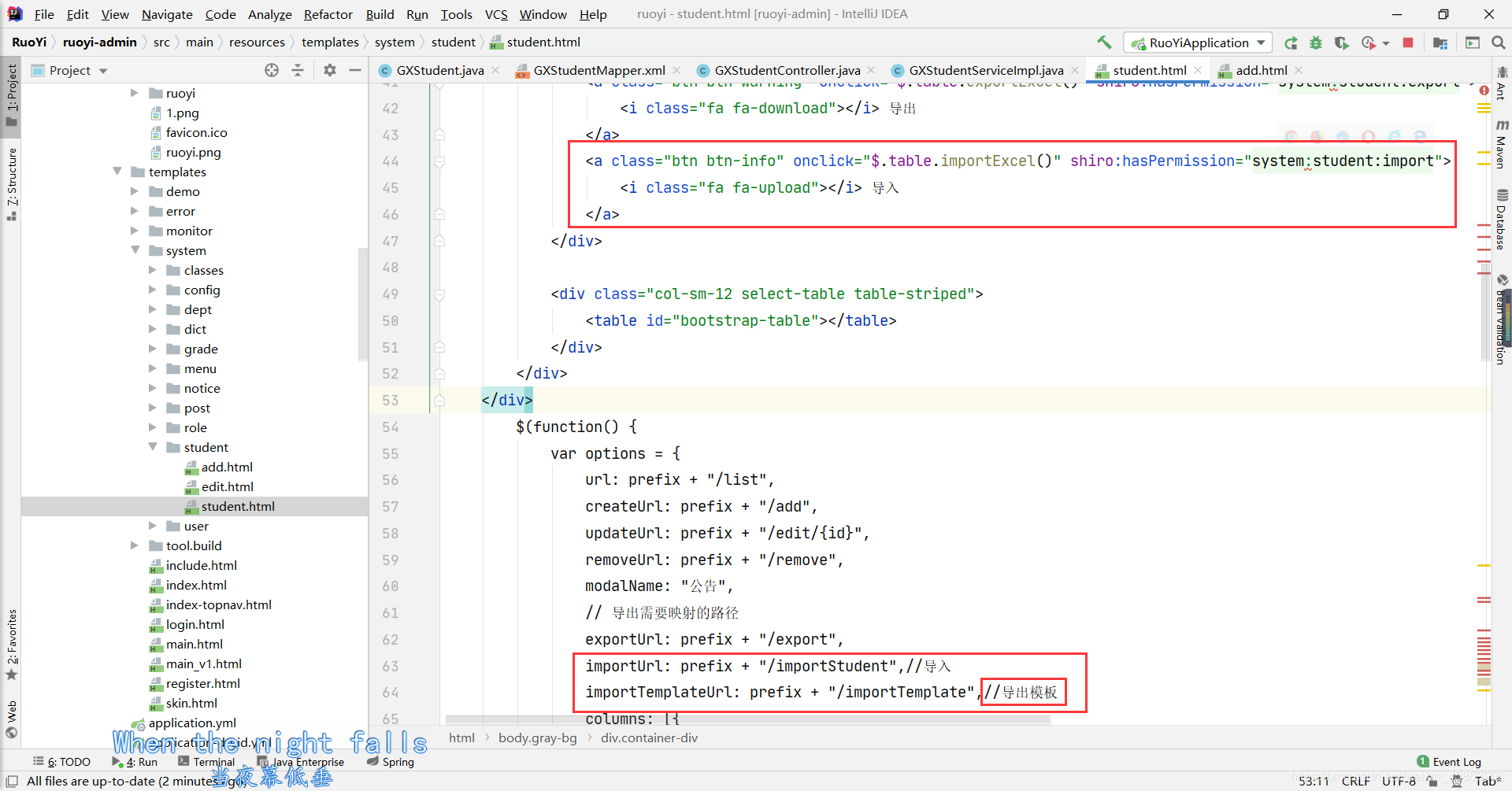Click the red Stop button icon

pos(1408,43)
